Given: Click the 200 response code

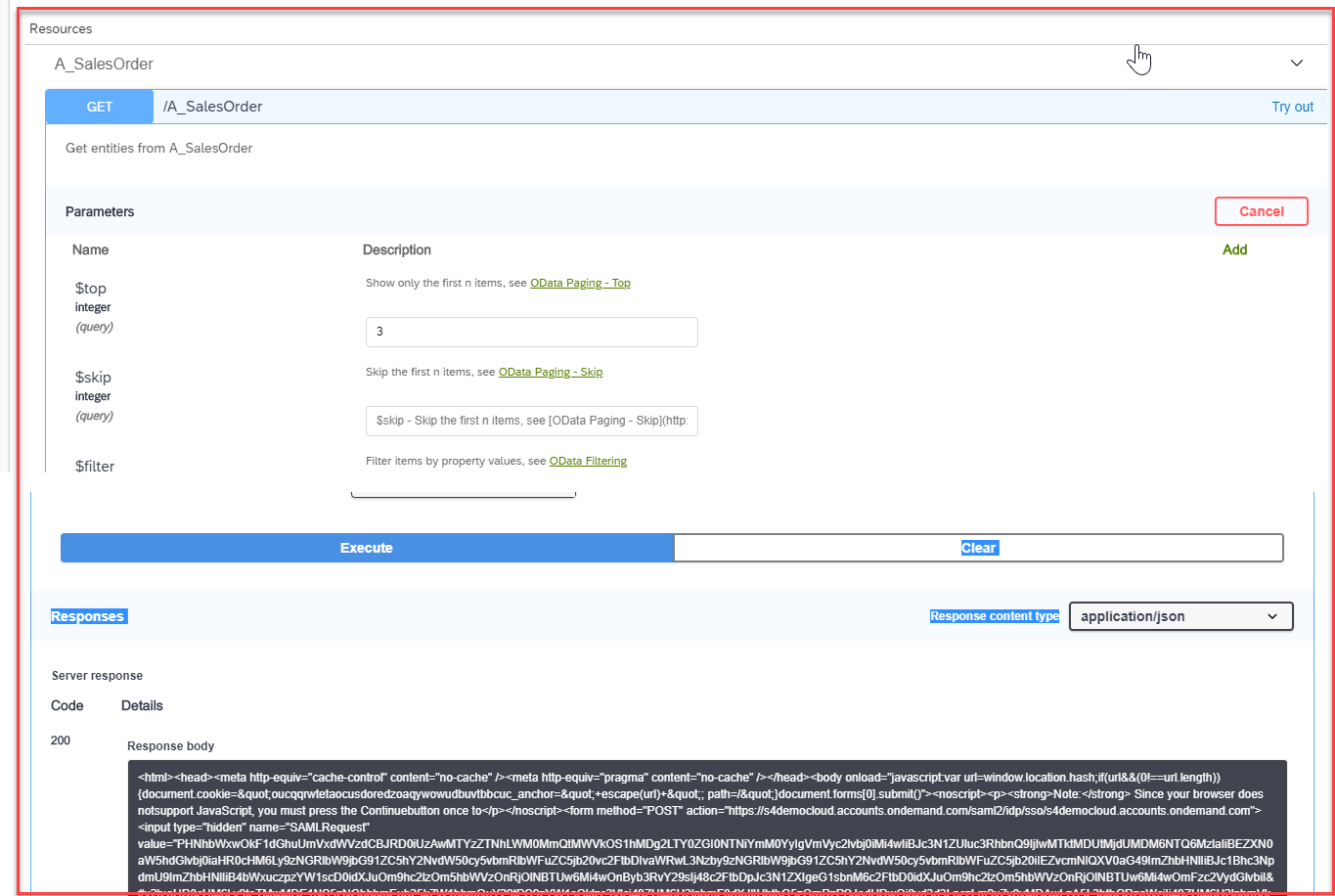Looking at the screenshot, I should click(60, 740).
